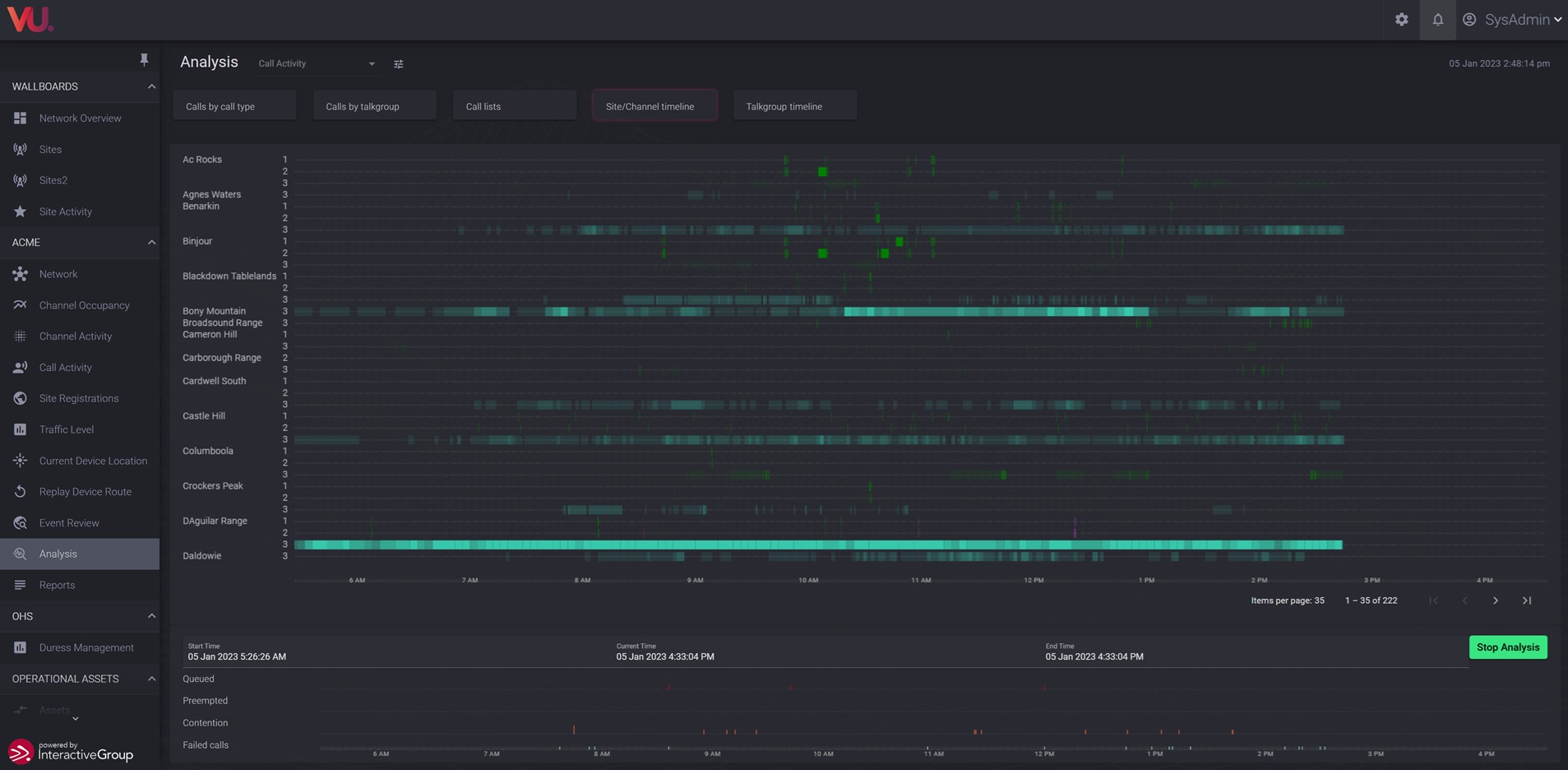
Task: Go to previous page of timeline items
Action: tap(1464, 601)
